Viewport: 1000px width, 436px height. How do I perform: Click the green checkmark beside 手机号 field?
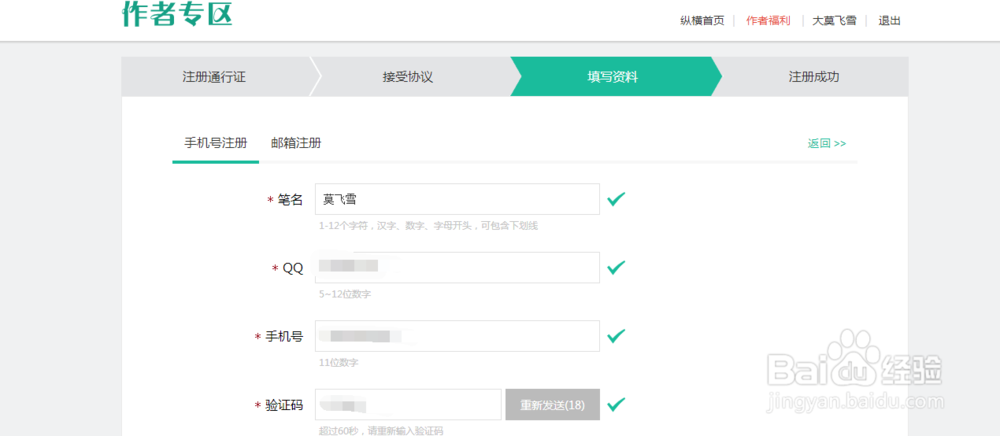tap(616, 336)
